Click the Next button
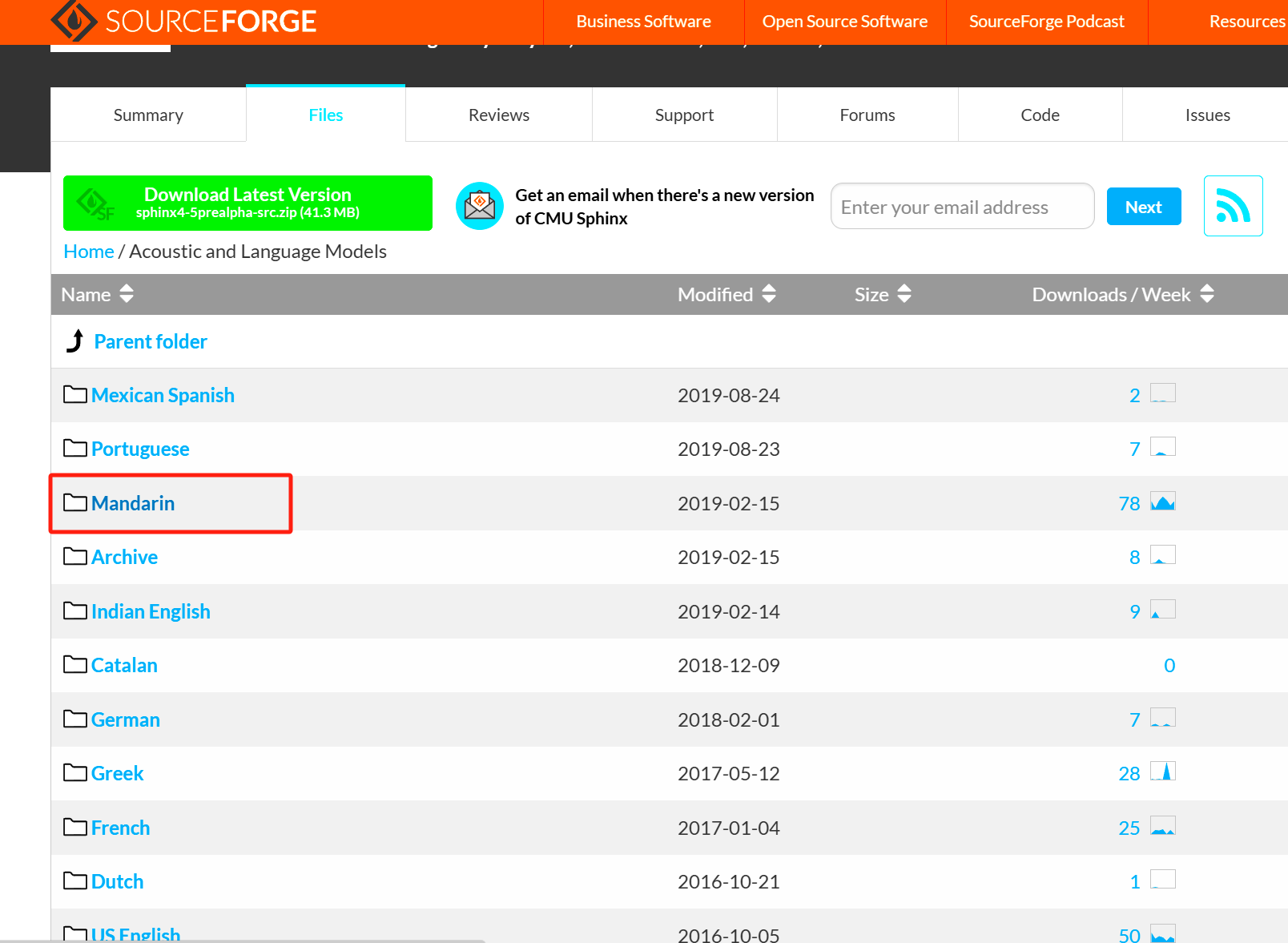 [1144, 207]
